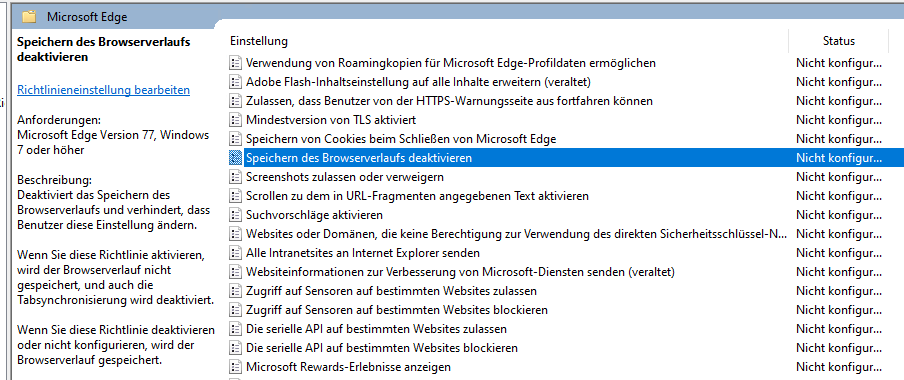Open Richtlinieneinstellung bearbeiten link

pyautogui.click(x=104, y=90)
